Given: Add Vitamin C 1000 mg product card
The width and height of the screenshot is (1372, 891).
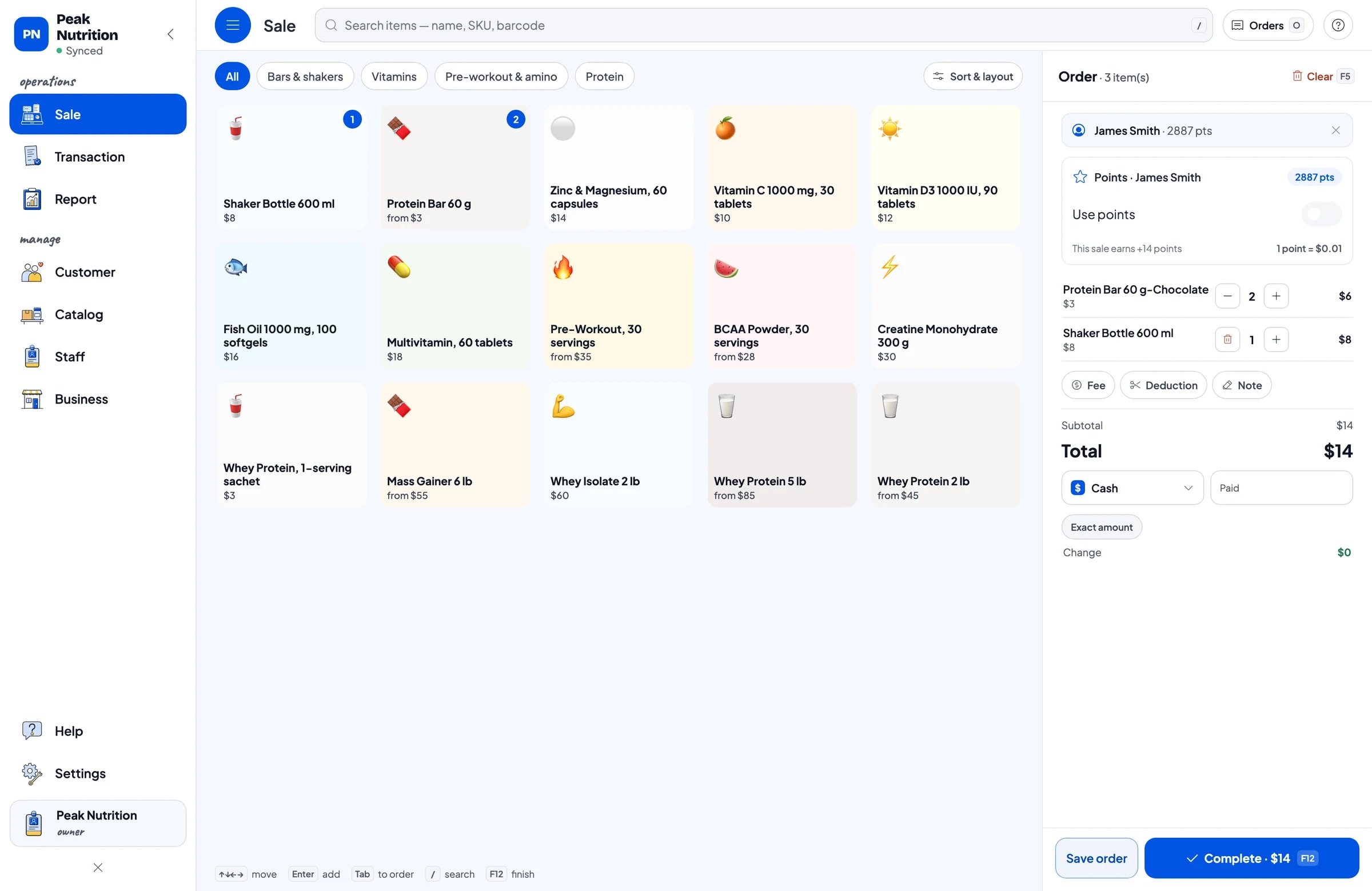Looking at the screenshot, I should [x=781, y=167].
